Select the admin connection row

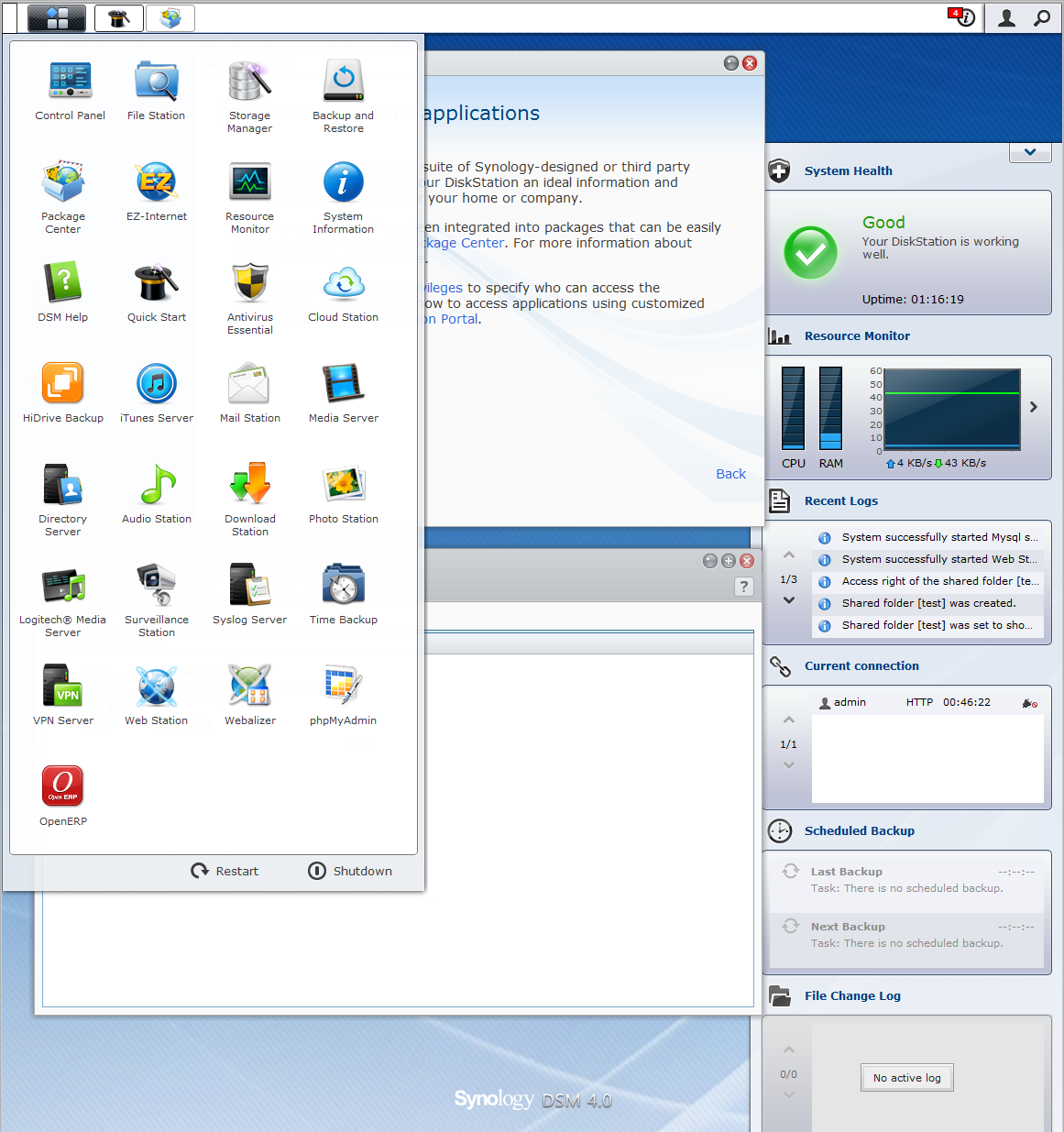(x=927, y=702)
